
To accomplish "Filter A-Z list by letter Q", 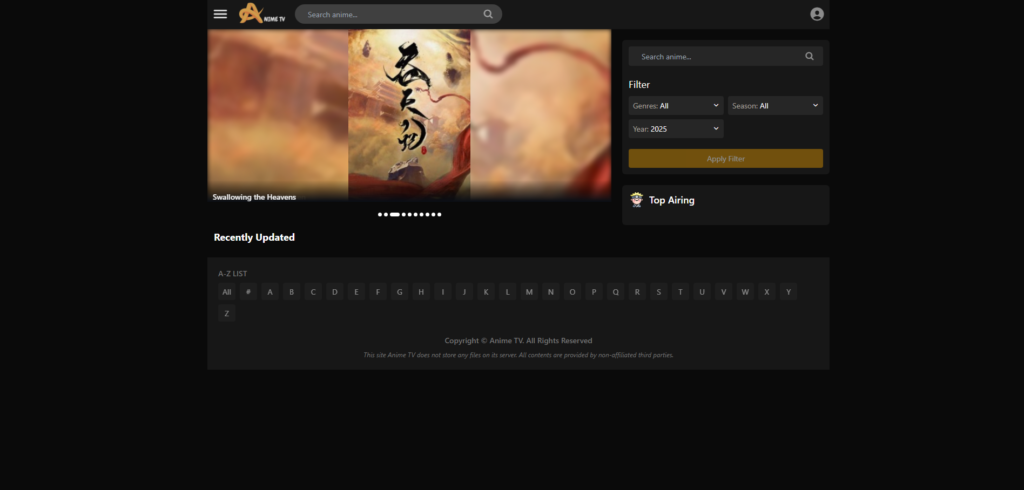I will pos(615,292).
